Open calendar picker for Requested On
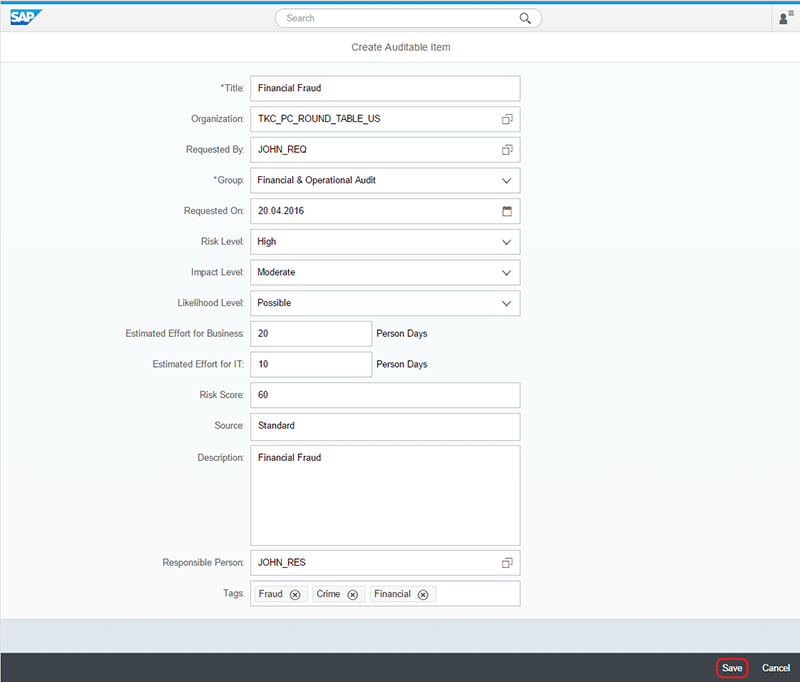Screen dimensions: 800x682 pyautogui.click(x=507, y=211)
